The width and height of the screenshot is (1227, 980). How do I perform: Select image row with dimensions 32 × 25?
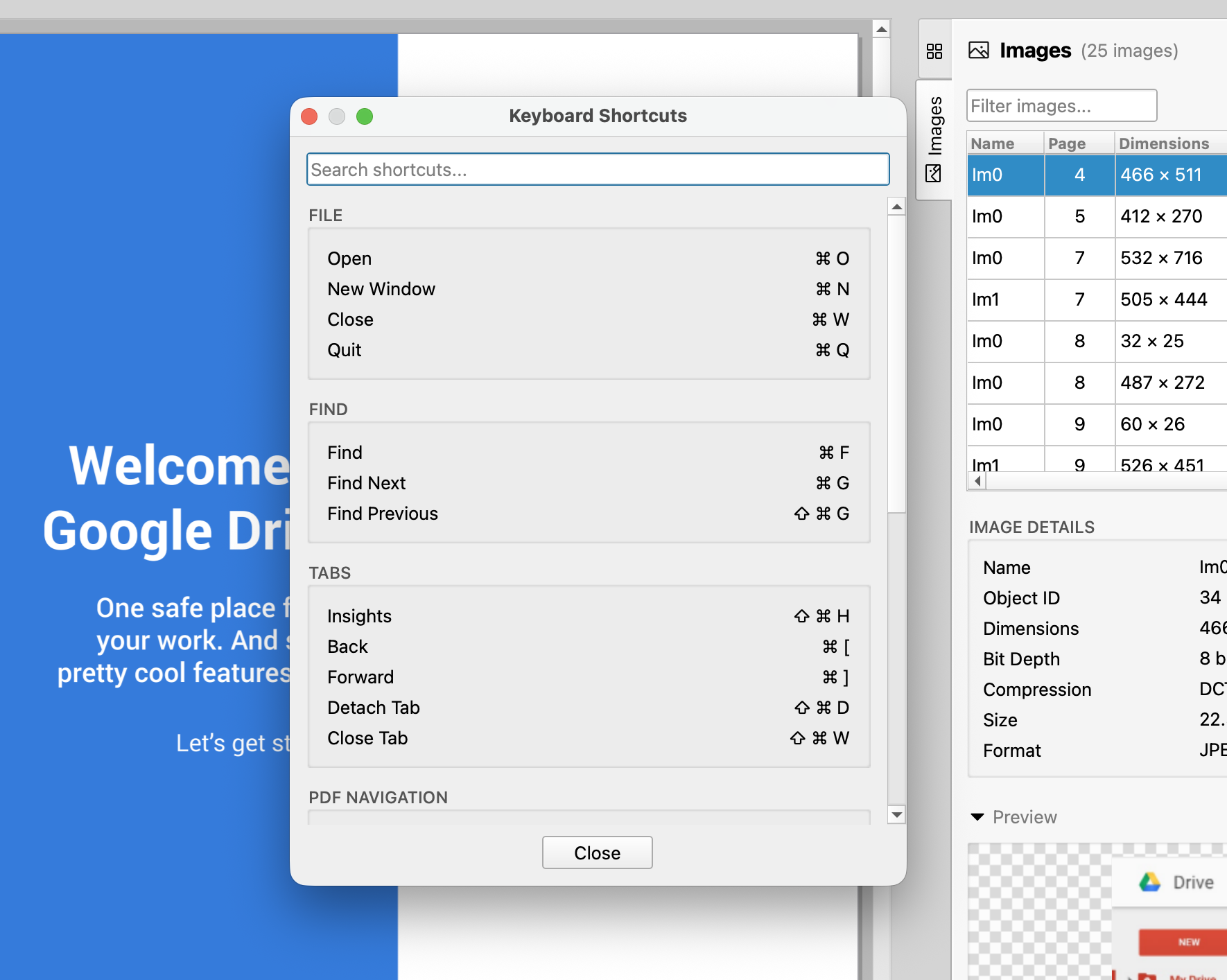(x=1097, y=341)
